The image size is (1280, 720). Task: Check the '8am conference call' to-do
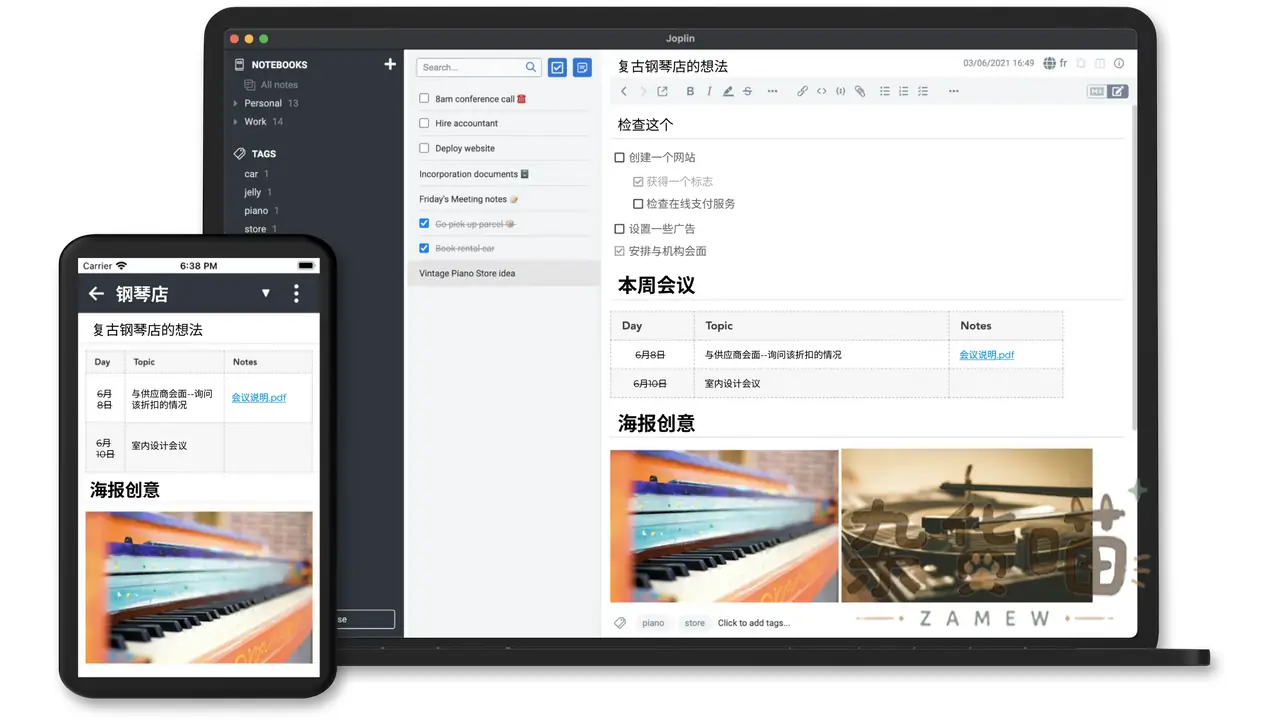(424, 99)
